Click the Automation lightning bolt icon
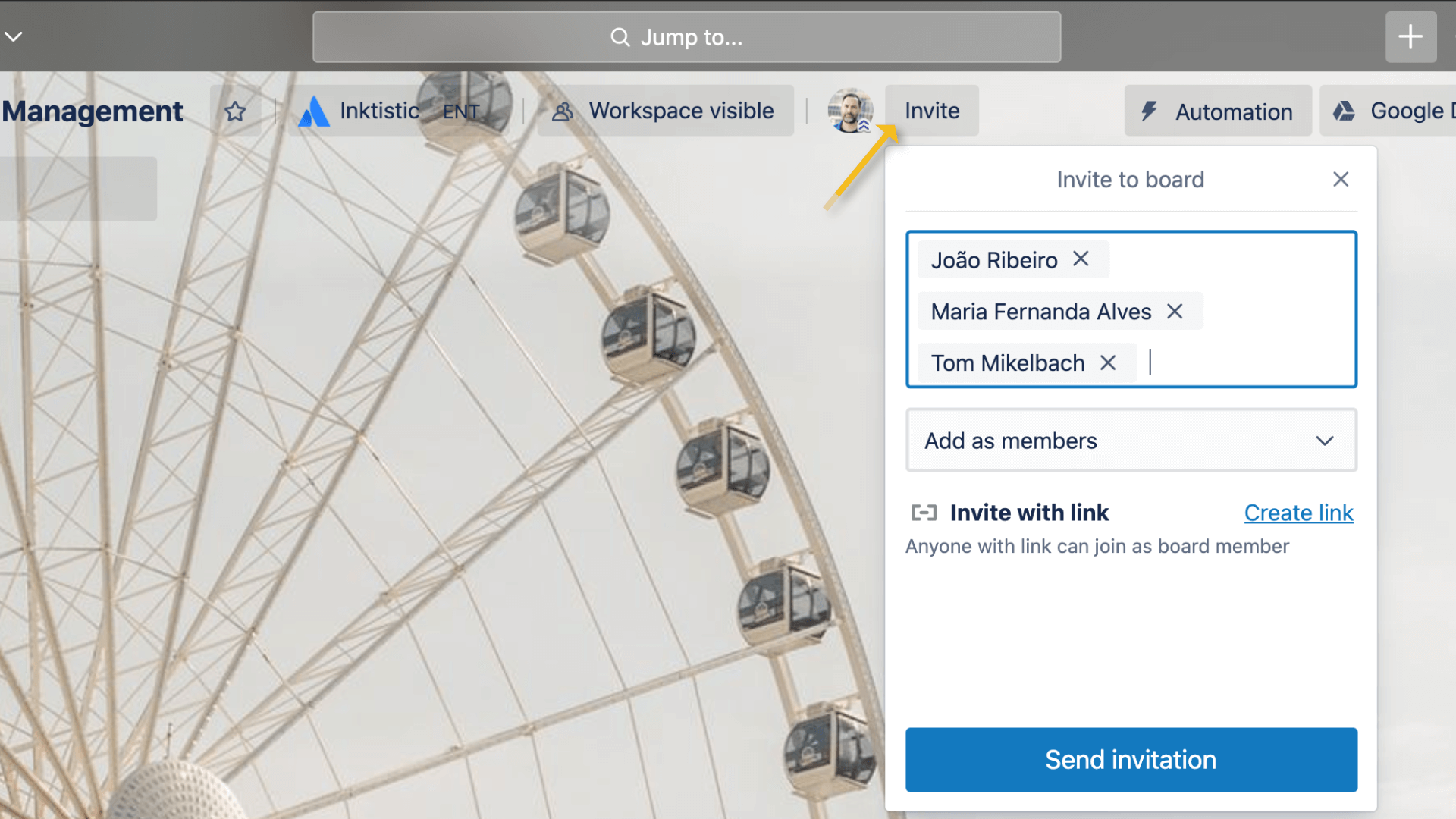Viewport: 1456px width, 819px height. (x=1151, y=111)
